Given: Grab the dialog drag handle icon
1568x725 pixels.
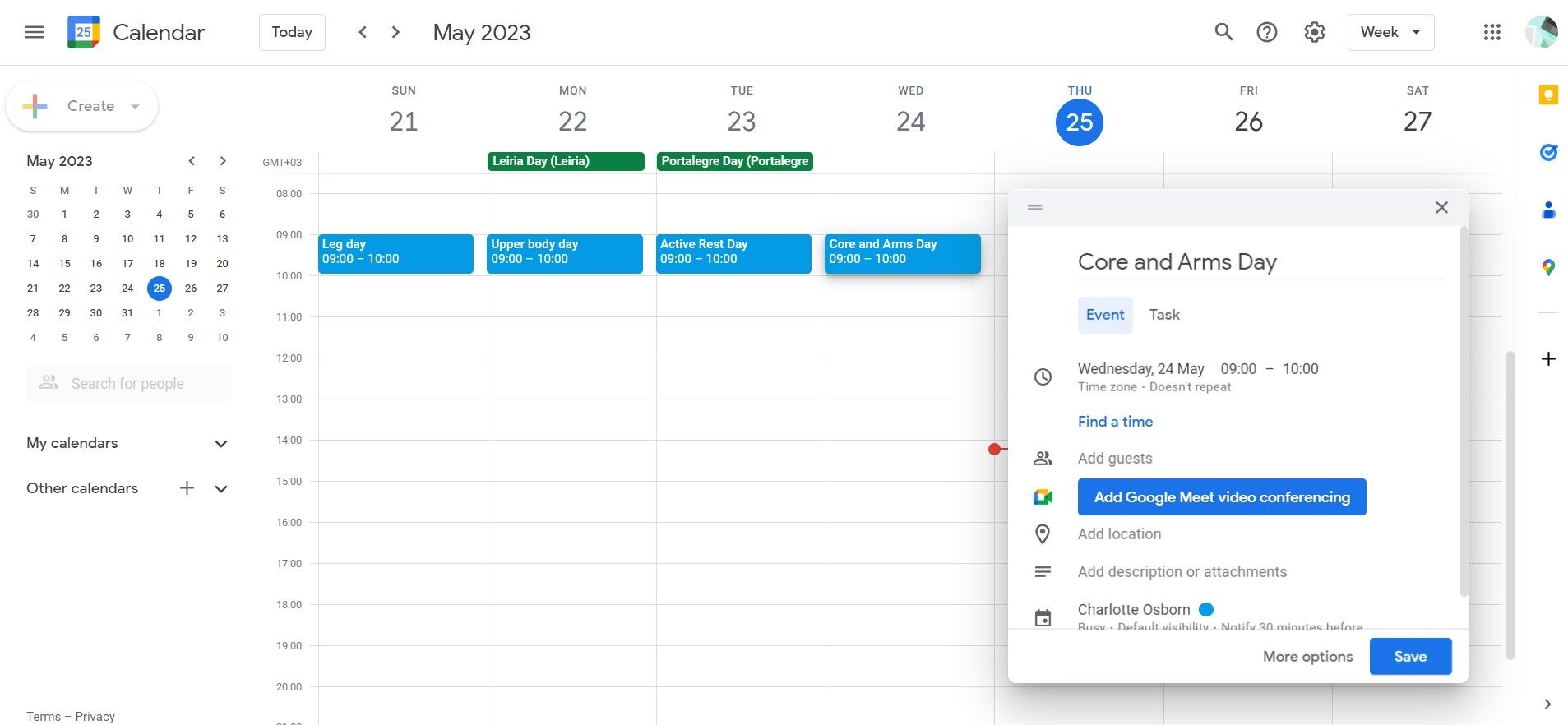Looking at the screenshot, I should pyautogui.click(x=1035, y=207).
